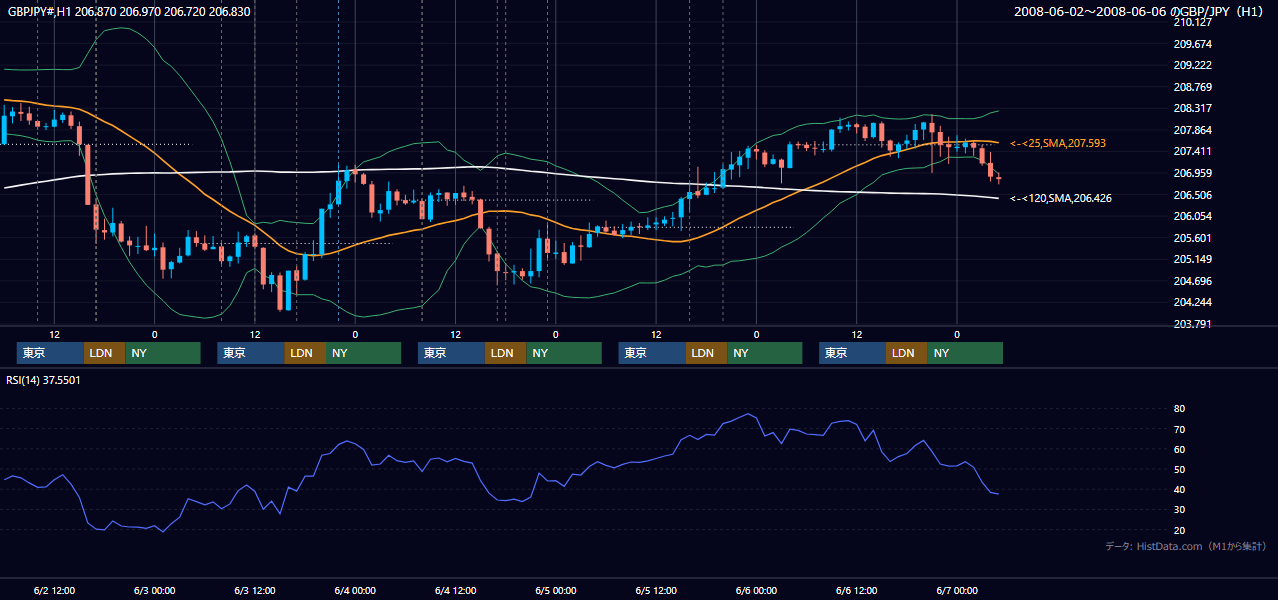Select the leftmost LDN session block
This screenshot has width=1278, height=600.
104,353
